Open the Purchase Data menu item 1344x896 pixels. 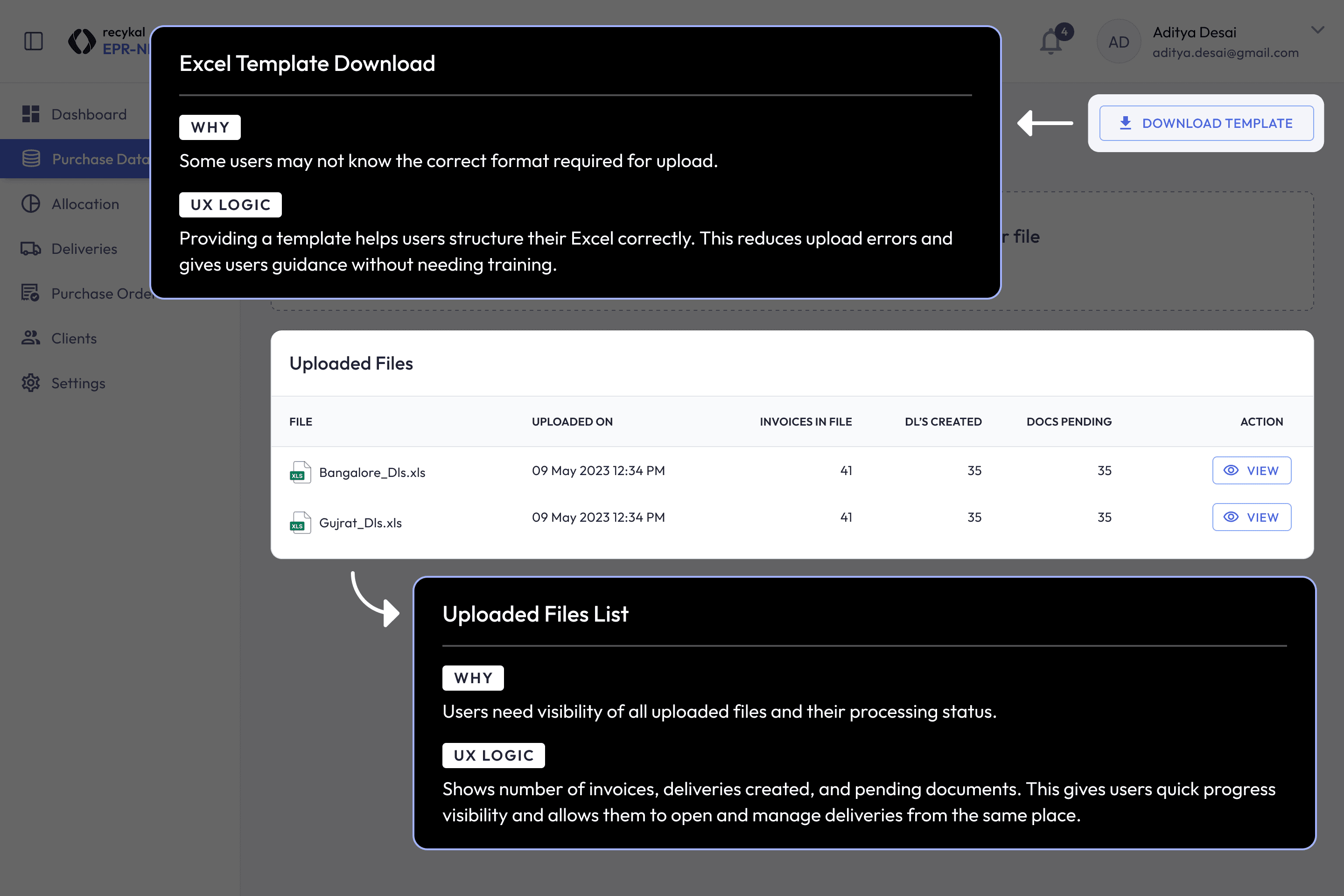click(x=86, y=159)
